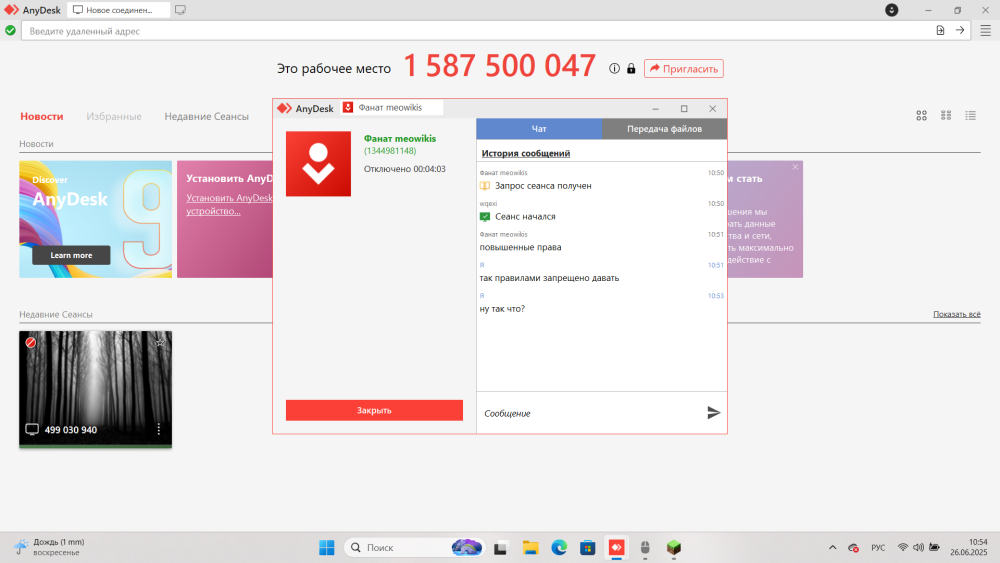The height and width of the screenshot is (563, 1000).
Task: Switch to list view
Action: click(x=971, y=115)
